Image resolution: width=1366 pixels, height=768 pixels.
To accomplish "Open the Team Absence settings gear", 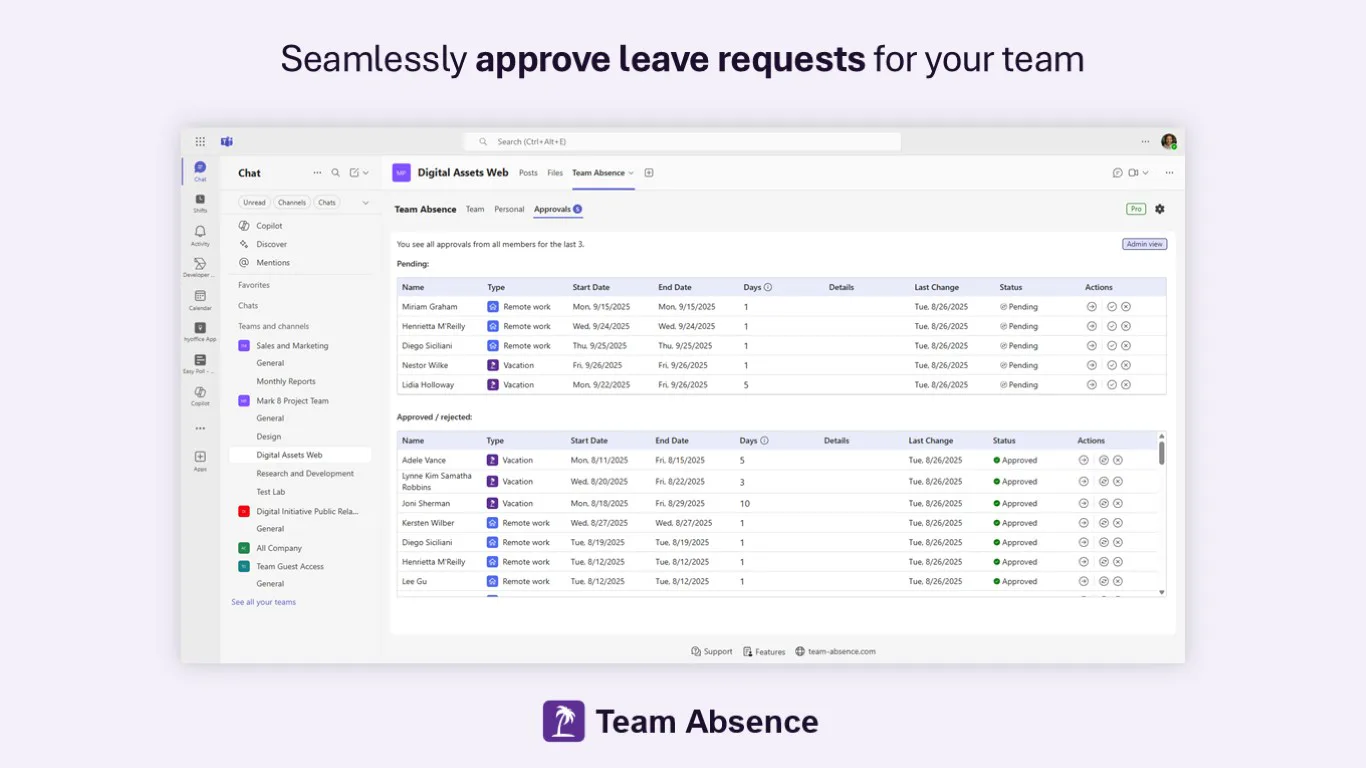I will [1160, 209].
